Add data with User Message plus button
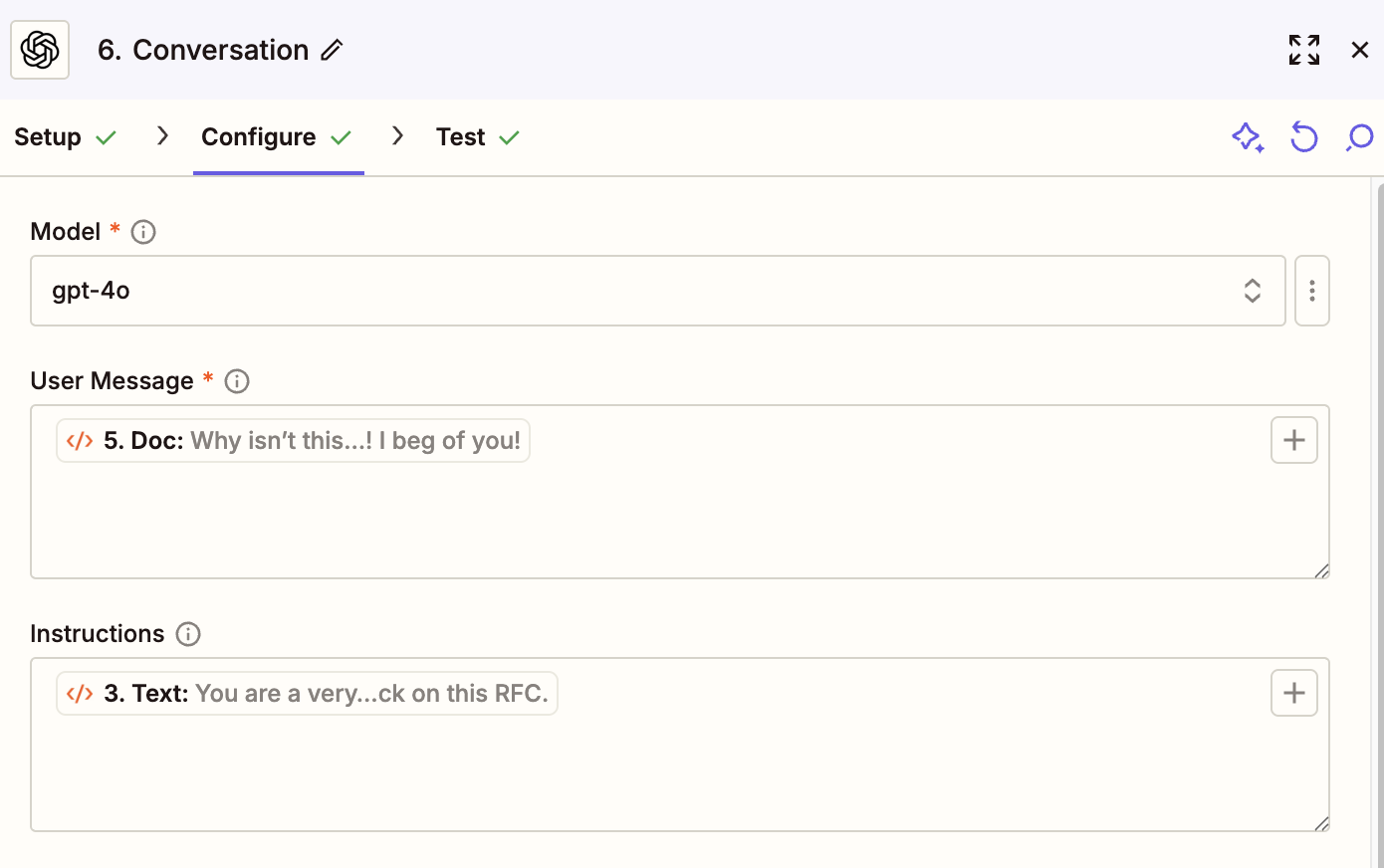The height and width of the screenshot is (868, 1384). point(1293,440)
